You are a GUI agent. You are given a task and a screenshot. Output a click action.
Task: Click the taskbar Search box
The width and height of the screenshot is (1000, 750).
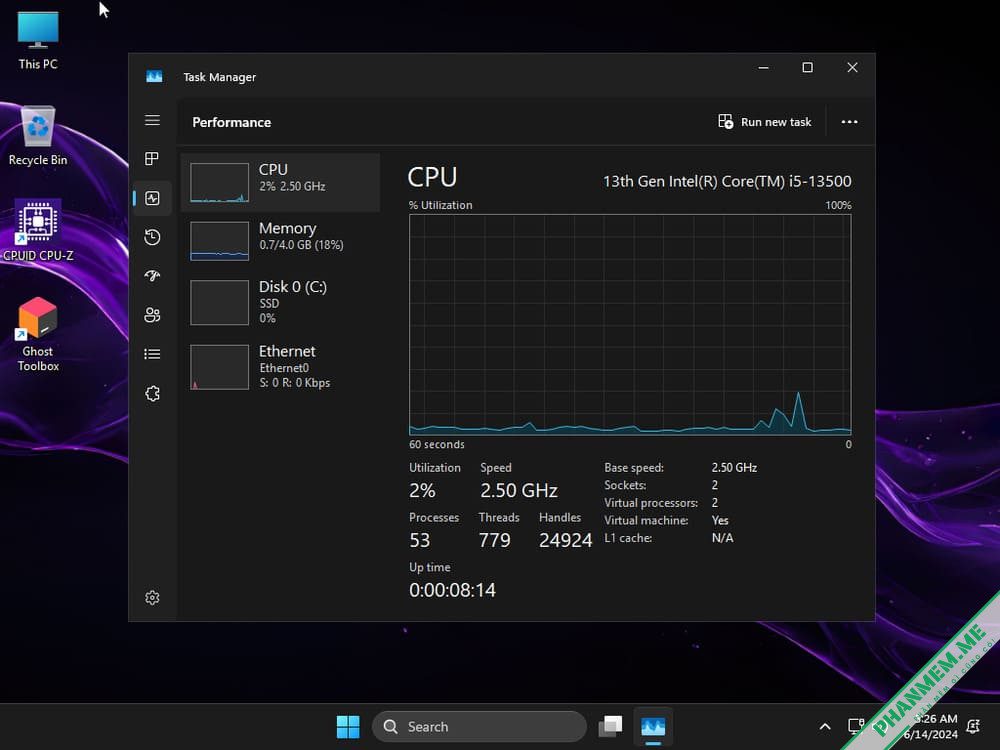click(x=480, y=726)
